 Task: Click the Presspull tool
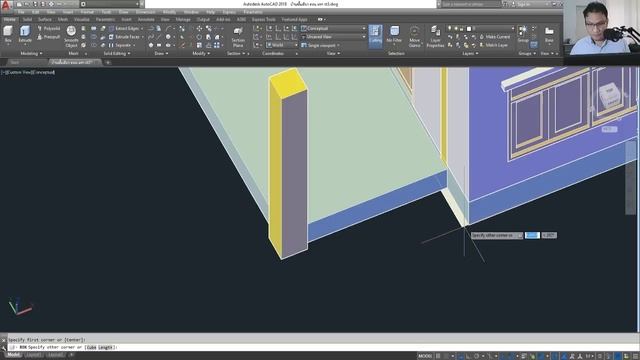pyautogui.click(x=49, y=37)
